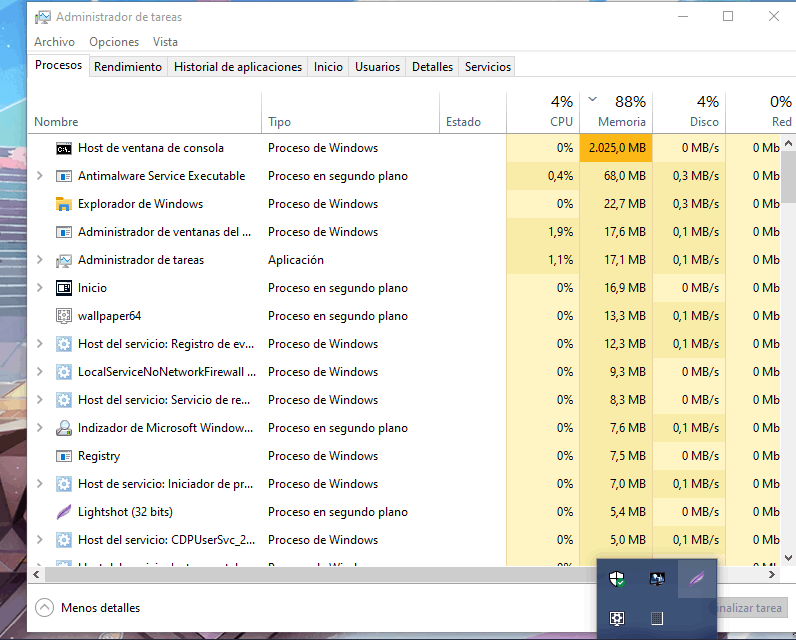This screenshot has width=796, height=640.
Task: Click the vertical scrollbar down arrow
Action: point(788,558)
